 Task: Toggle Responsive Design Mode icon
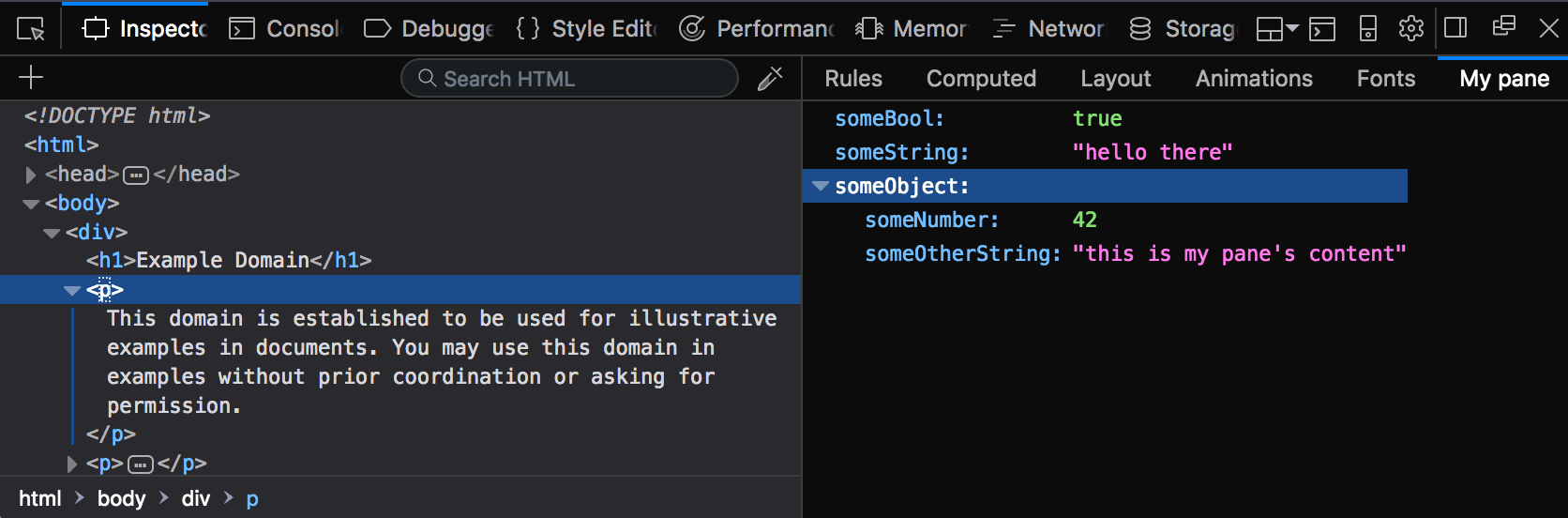[x=1368, y=29]
